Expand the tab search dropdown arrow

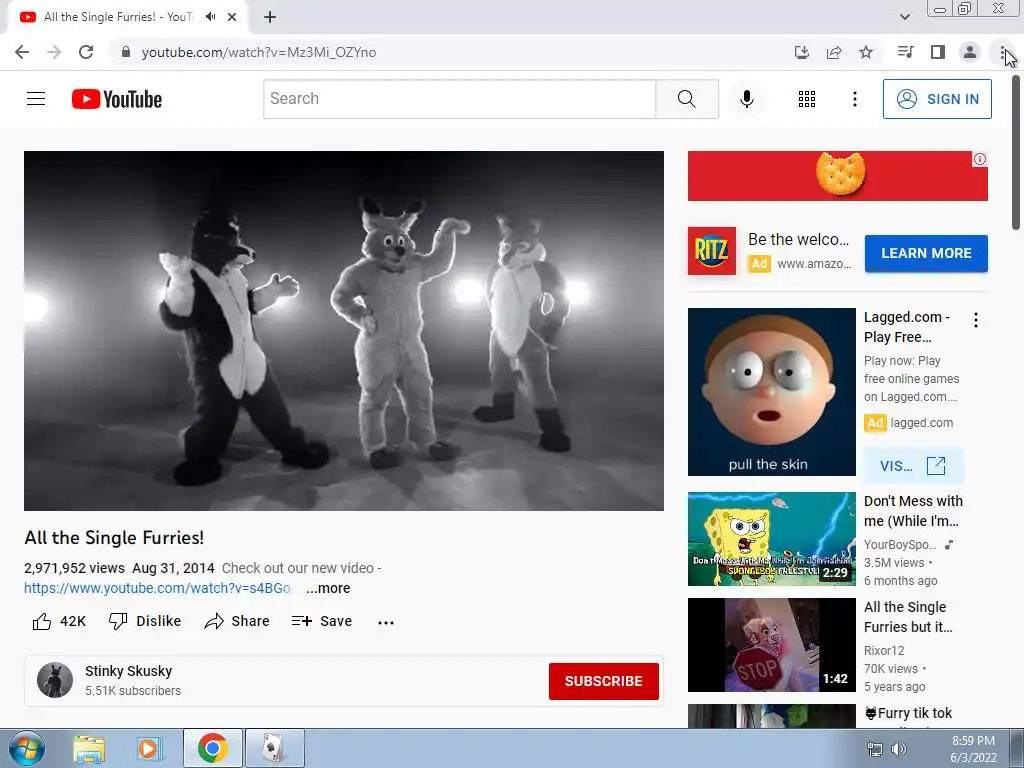tap(904, 17)
